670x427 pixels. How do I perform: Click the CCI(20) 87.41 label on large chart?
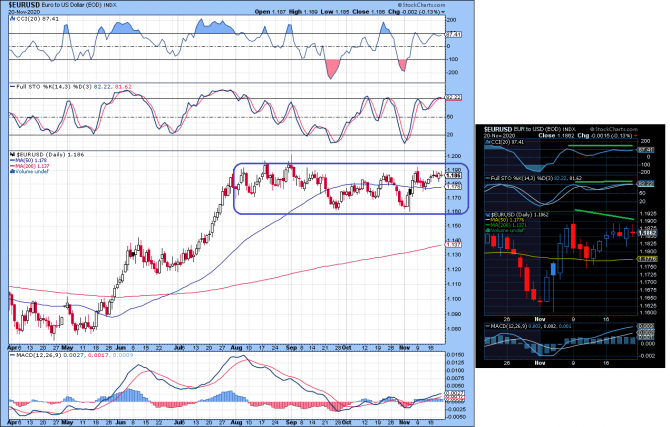coord(38,19)
